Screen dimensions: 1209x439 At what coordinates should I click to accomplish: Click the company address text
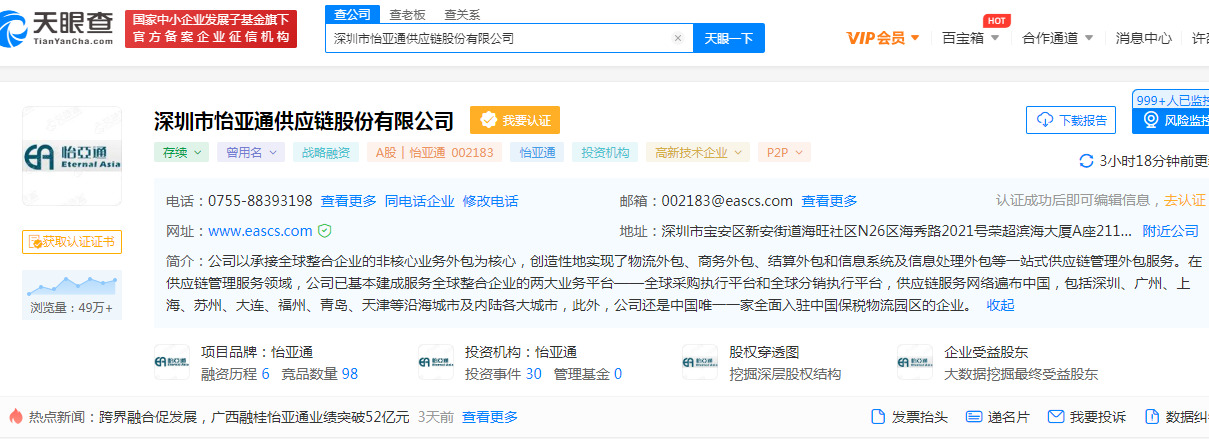(x=897, y=231)
